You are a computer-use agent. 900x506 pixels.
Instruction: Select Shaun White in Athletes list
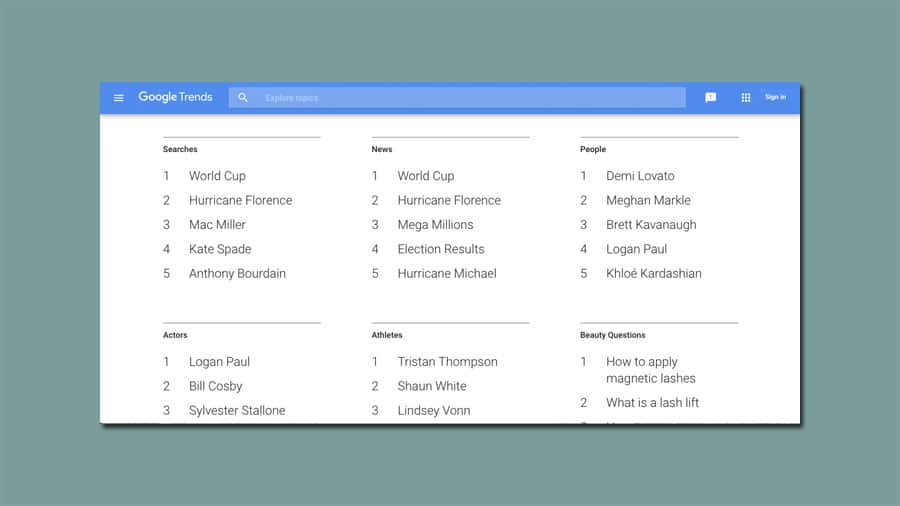(432, 386)
